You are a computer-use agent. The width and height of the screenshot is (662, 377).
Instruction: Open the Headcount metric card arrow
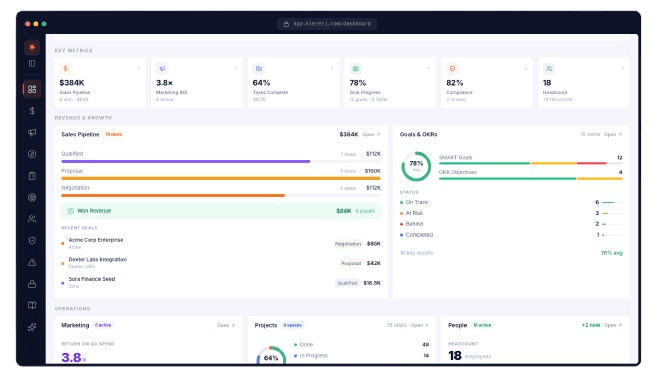tap(622, 68)
